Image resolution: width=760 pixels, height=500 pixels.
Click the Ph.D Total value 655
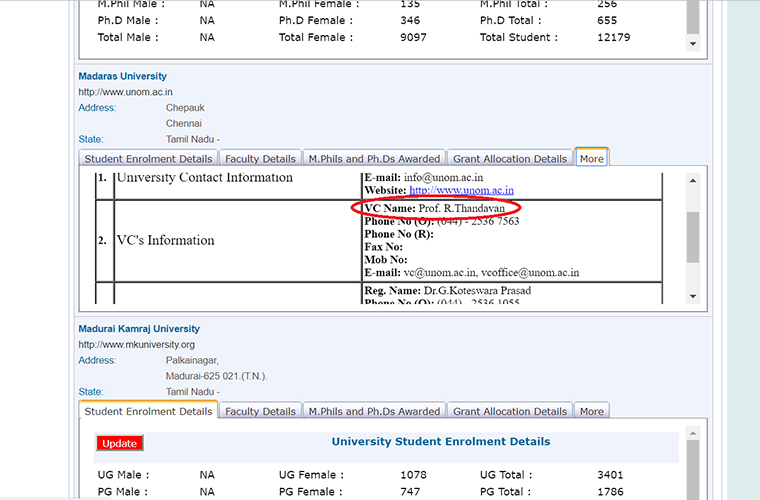[607, 20]
